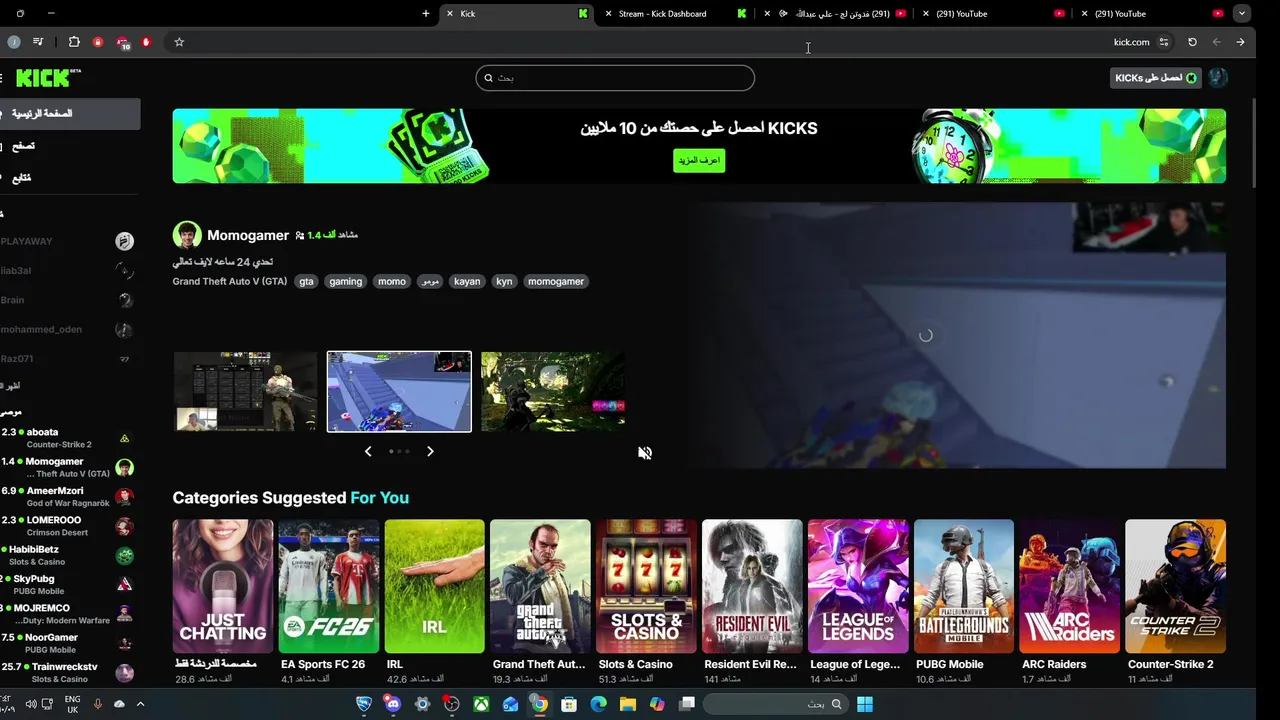1280x720 pixels.
Task: Go to the next featured stream arrow
Action: (x=430, y=452)
